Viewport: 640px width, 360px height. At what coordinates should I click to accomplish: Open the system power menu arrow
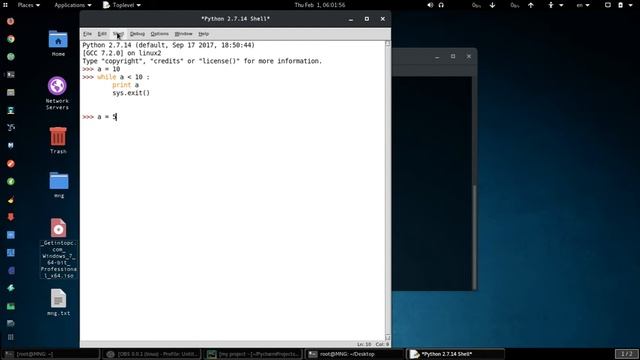(630, 5)
